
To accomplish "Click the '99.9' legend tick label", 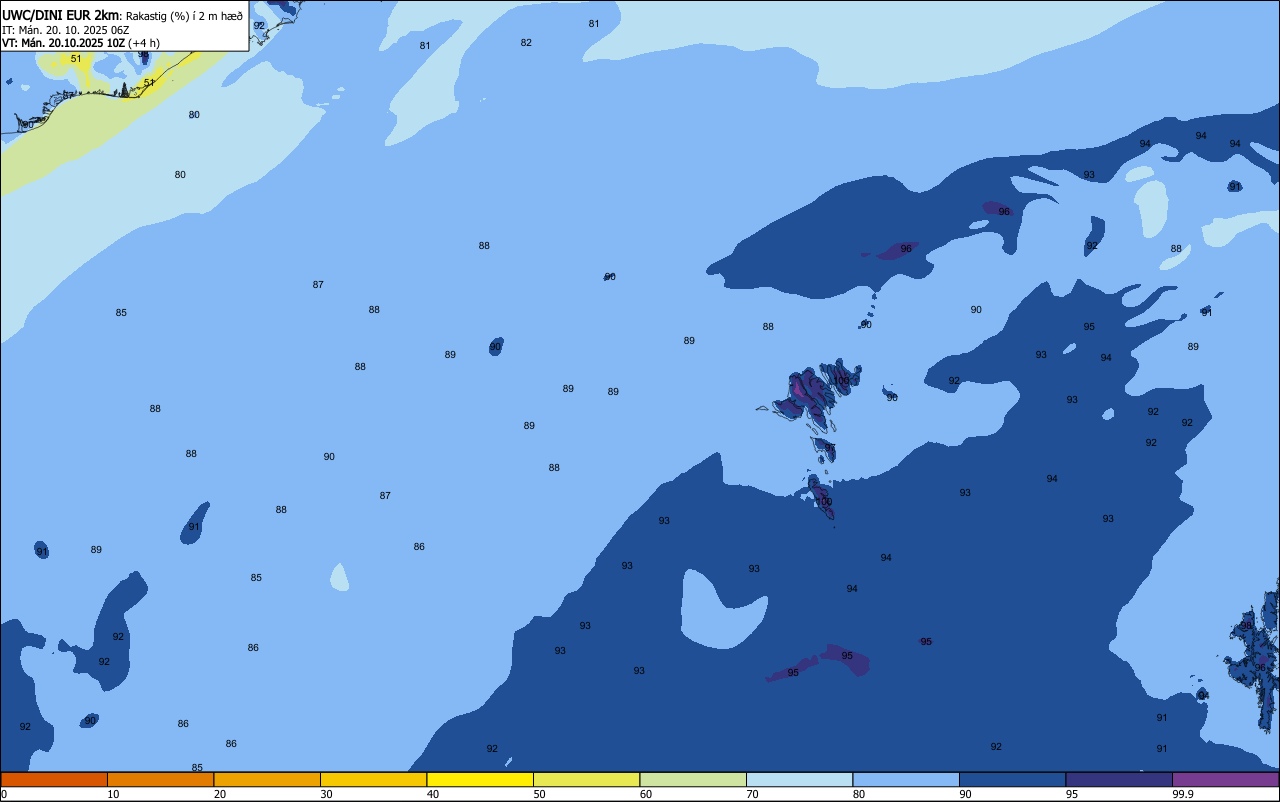I will coord(1184,794).
